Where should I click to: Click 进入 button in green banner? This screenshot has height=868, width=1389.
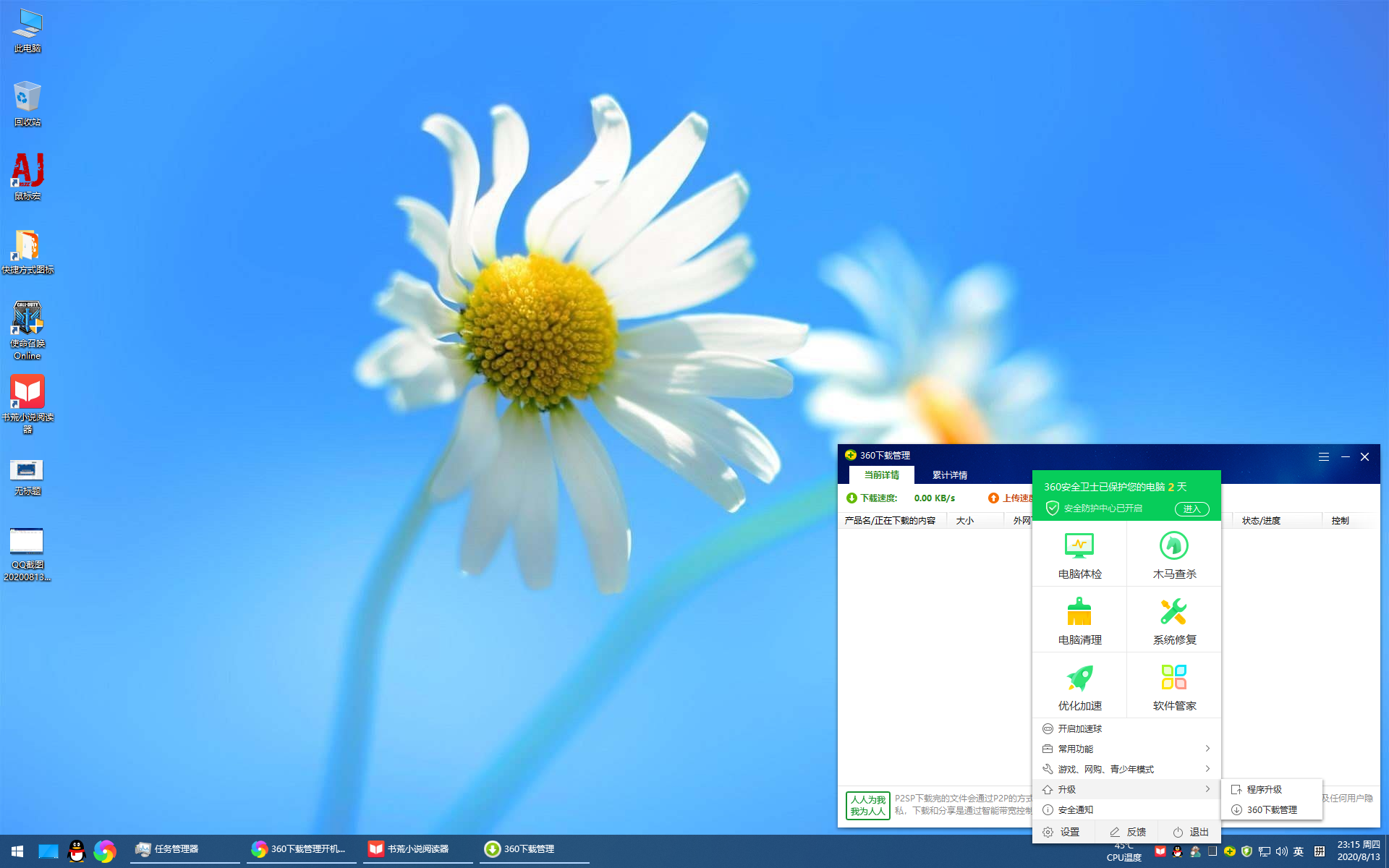pyautogui.click(x=1192, y=509)
